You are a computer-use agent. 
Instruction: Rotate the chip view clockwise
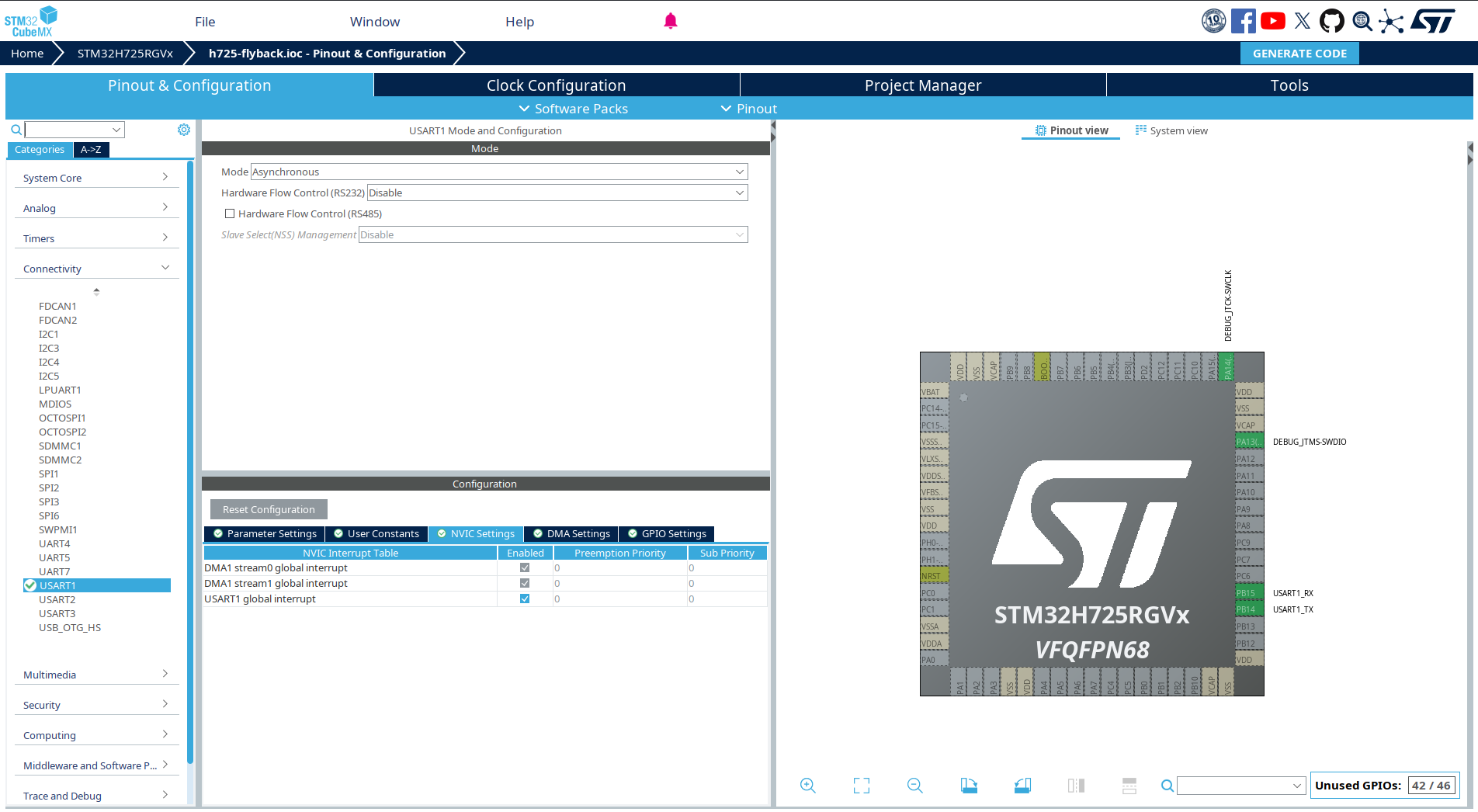(x=969, y=786)
